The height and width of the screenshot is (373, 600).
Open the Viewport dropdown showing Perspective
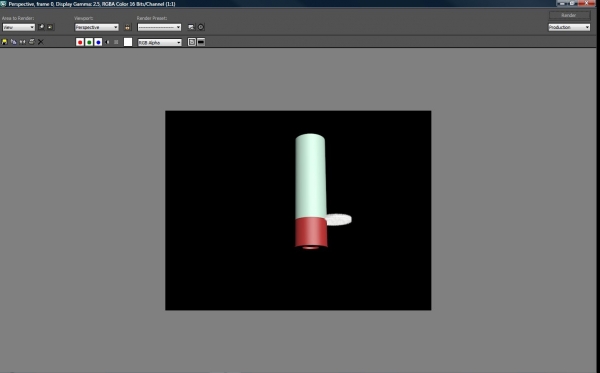pyautogui.click(x=96, y=27)
